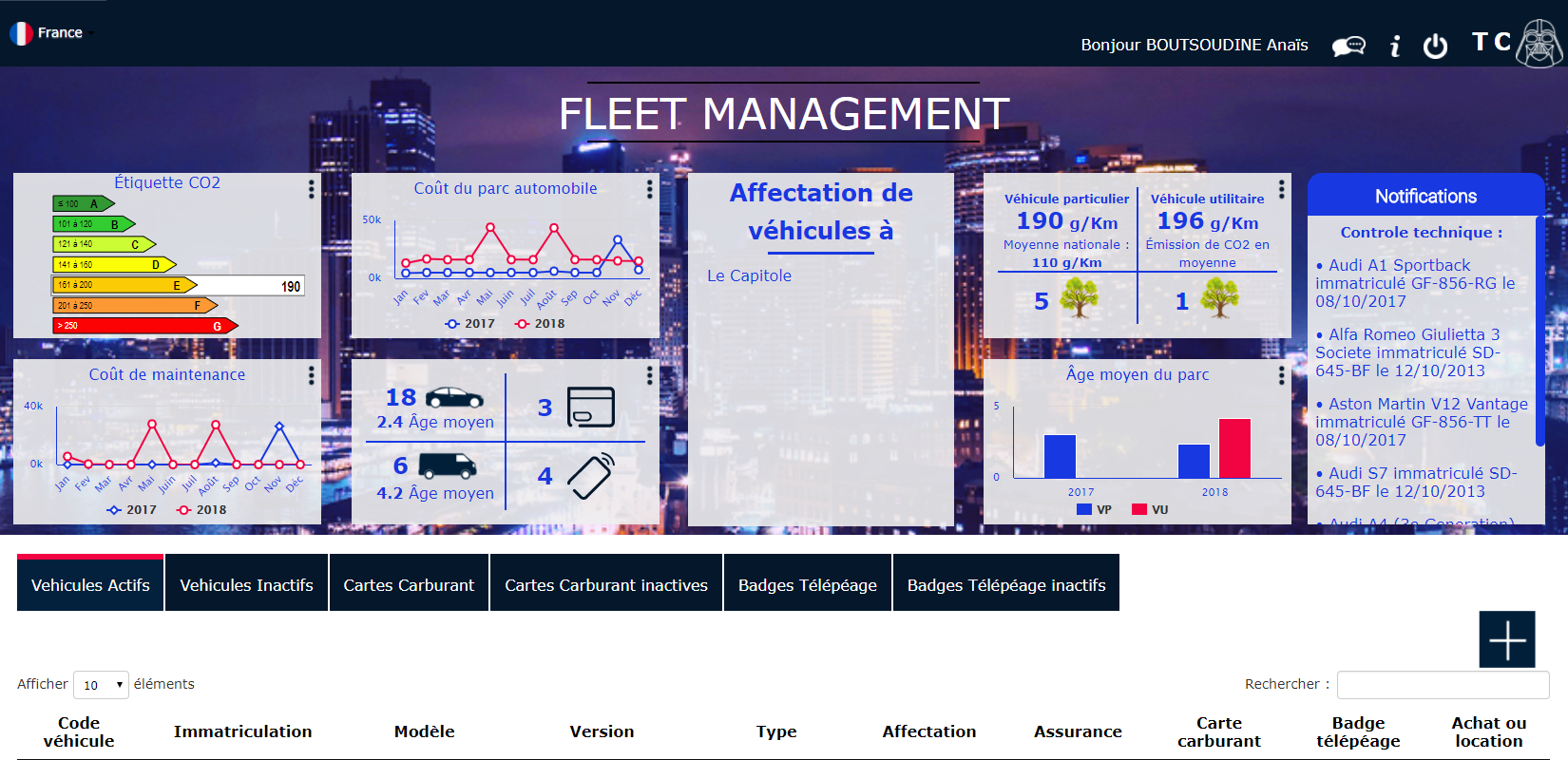
Task: Sort by Immatriculation column
Action: (x=242, y=731)
